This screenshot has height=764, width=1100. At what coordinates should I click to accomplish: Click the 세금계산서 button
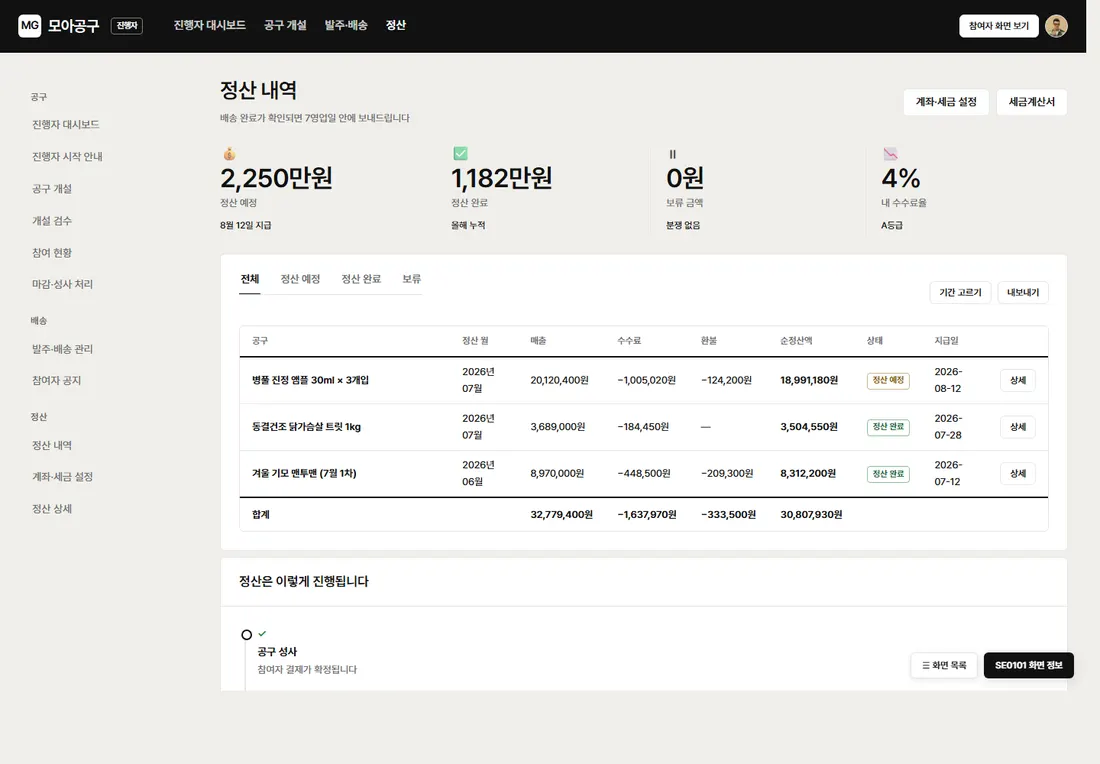click(x=1031, y=102)
